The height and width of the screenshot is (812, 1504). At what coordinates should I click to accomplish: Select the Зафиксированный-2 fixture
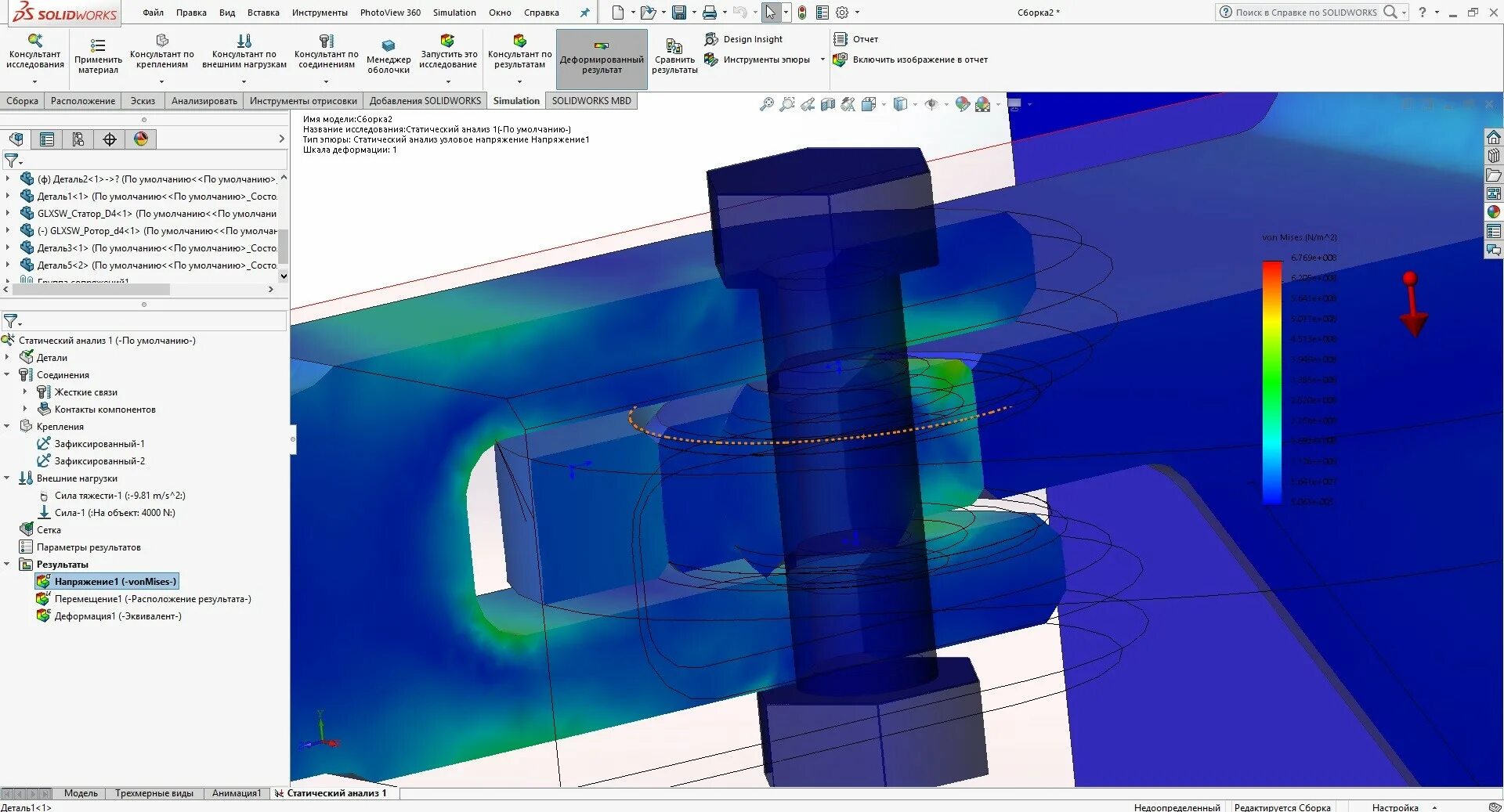(x=91, y=460)
